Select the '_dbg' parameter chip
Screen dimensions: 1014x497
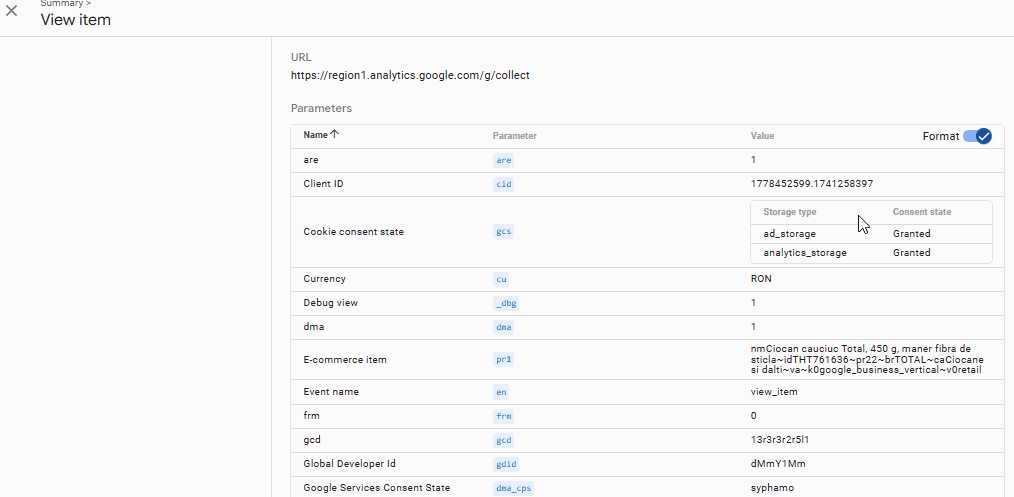506,303
